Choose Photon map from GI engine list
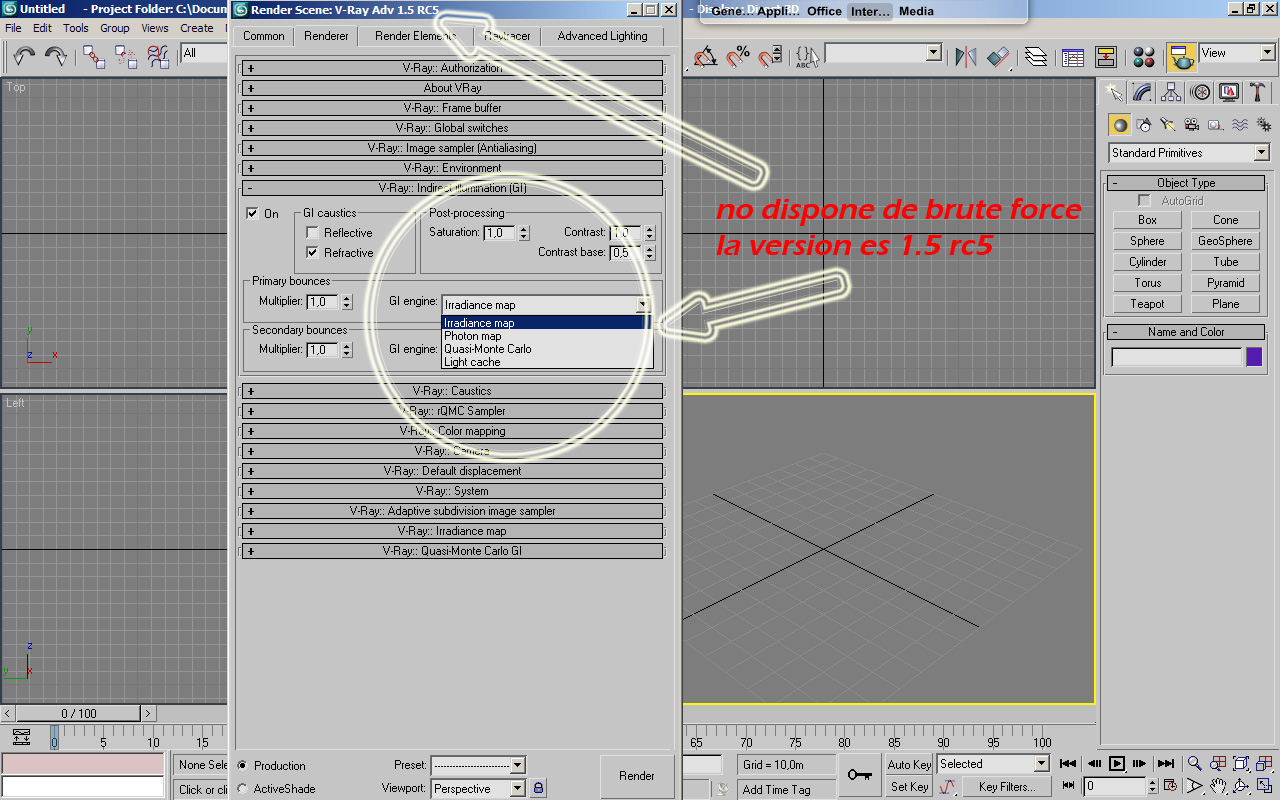This screenshot has width=1280, height=800. pyautogui.click(x=546, y=336)
